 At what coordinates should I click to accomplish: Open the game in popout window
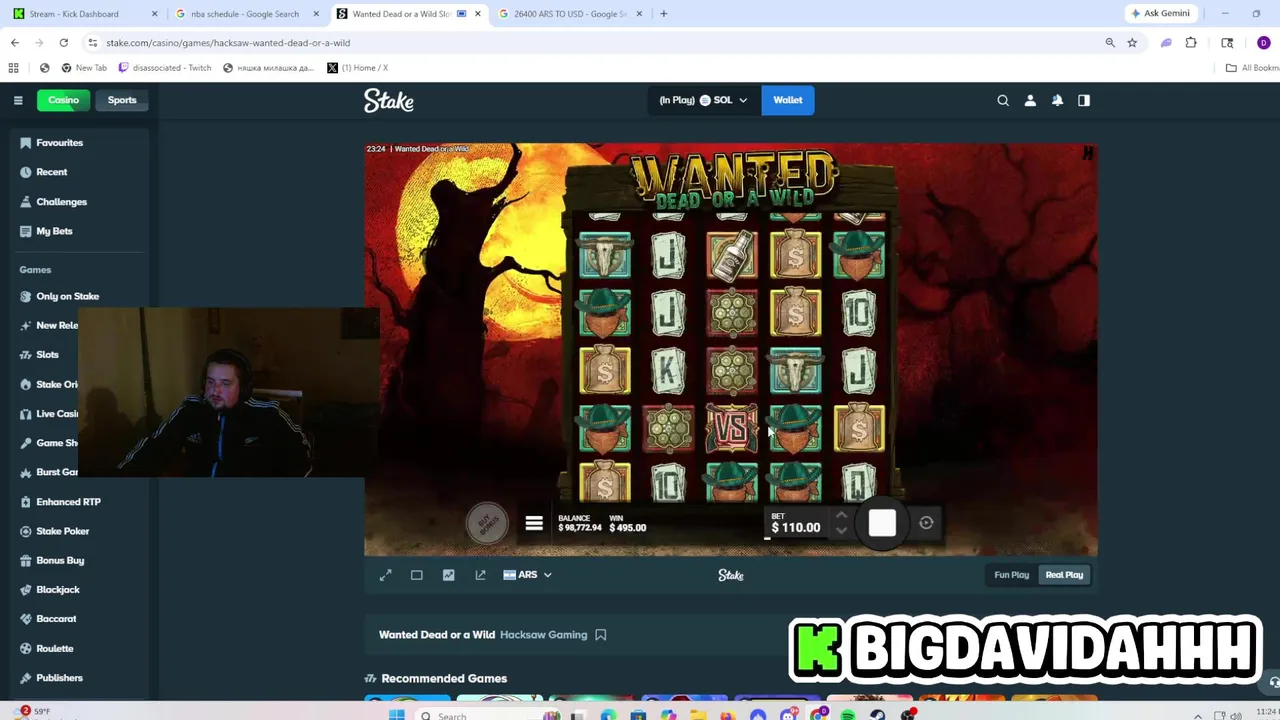(x=480, y=575)
